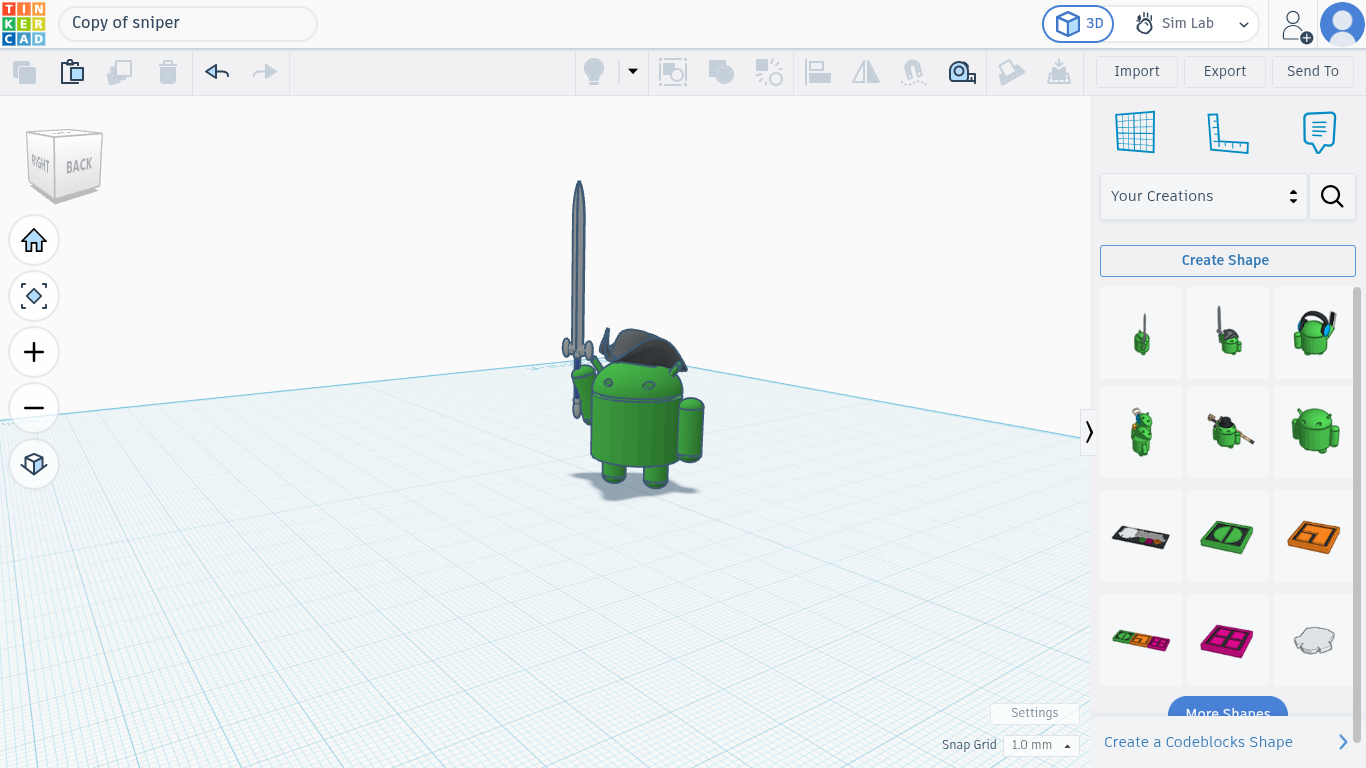This screenshot has height=768, width=1366.
Task: Click the Tinkercad logo
Action: (x=23, y=24)
